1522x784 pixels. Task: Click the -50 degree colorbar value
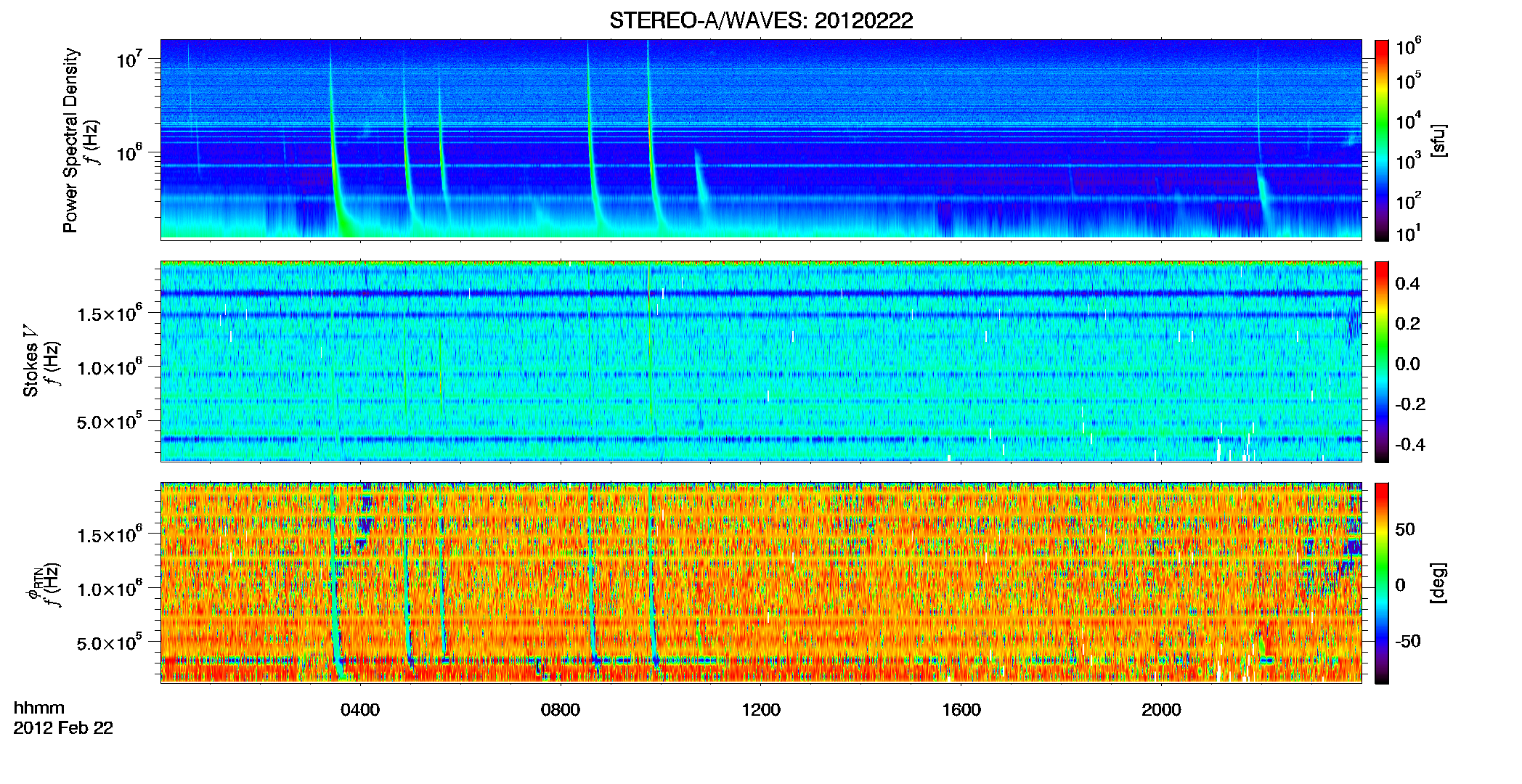pos(1407,641)
